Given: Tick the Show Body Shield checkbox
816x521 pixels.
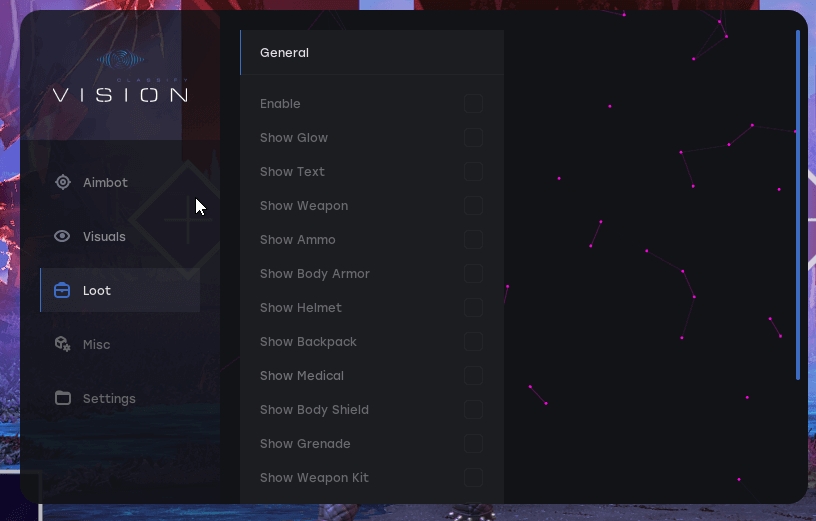Looking at the screenshot, I should coord(473,410).
